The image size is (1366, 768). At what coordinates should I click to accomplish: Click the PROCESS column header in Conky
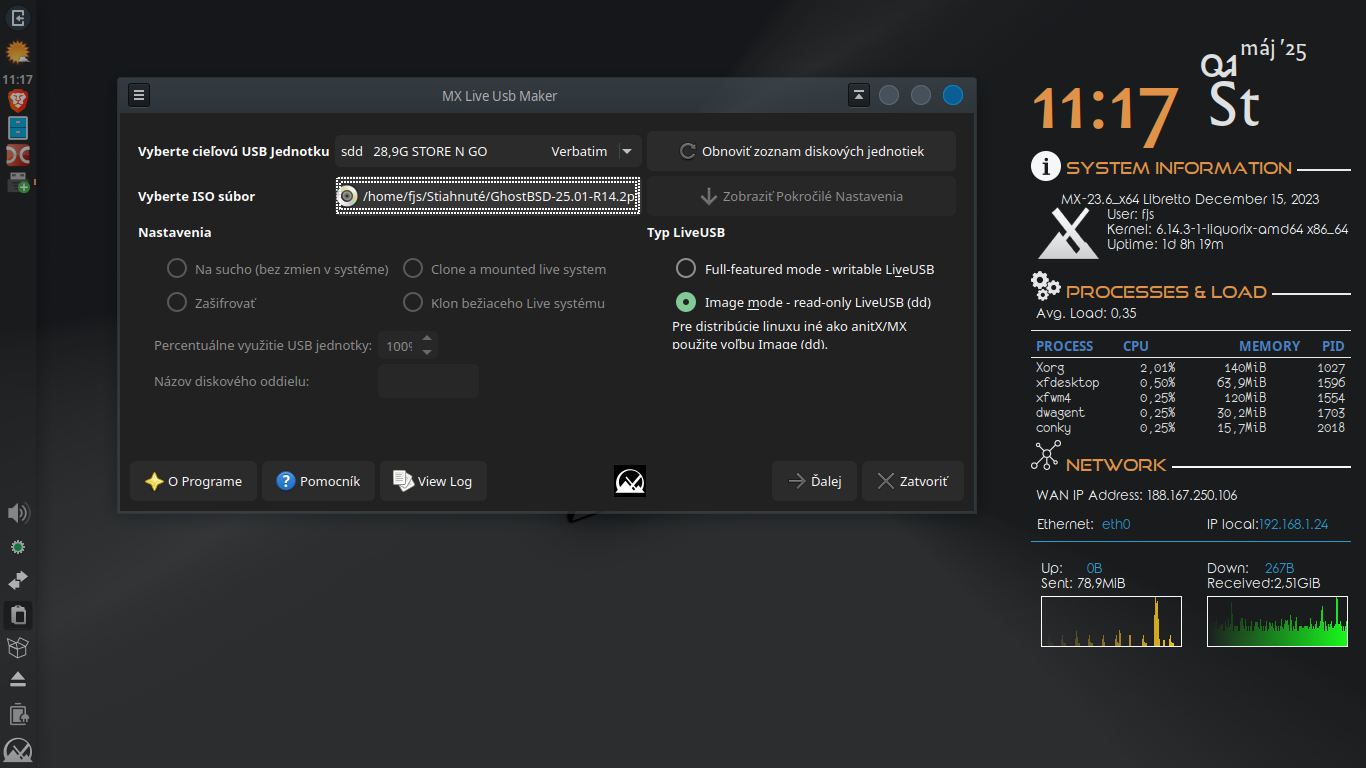click(x=1065, y=346)
